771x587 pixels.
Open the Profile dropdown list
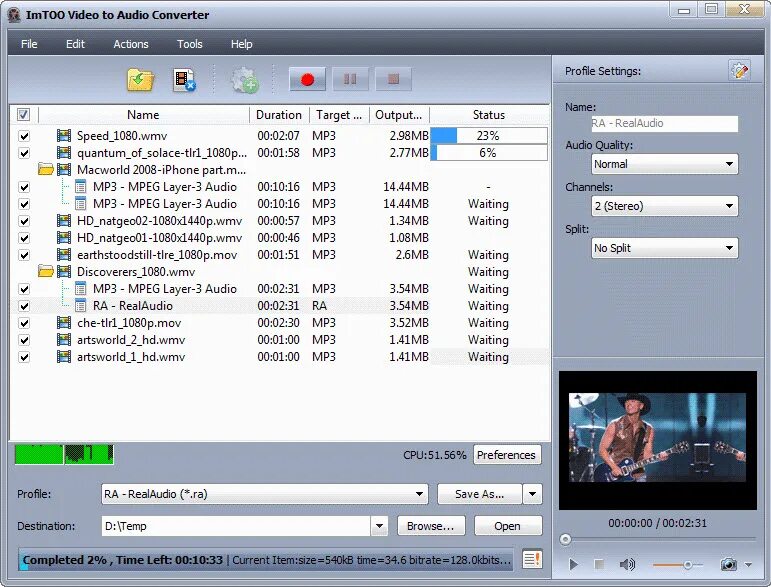point(265,494)
